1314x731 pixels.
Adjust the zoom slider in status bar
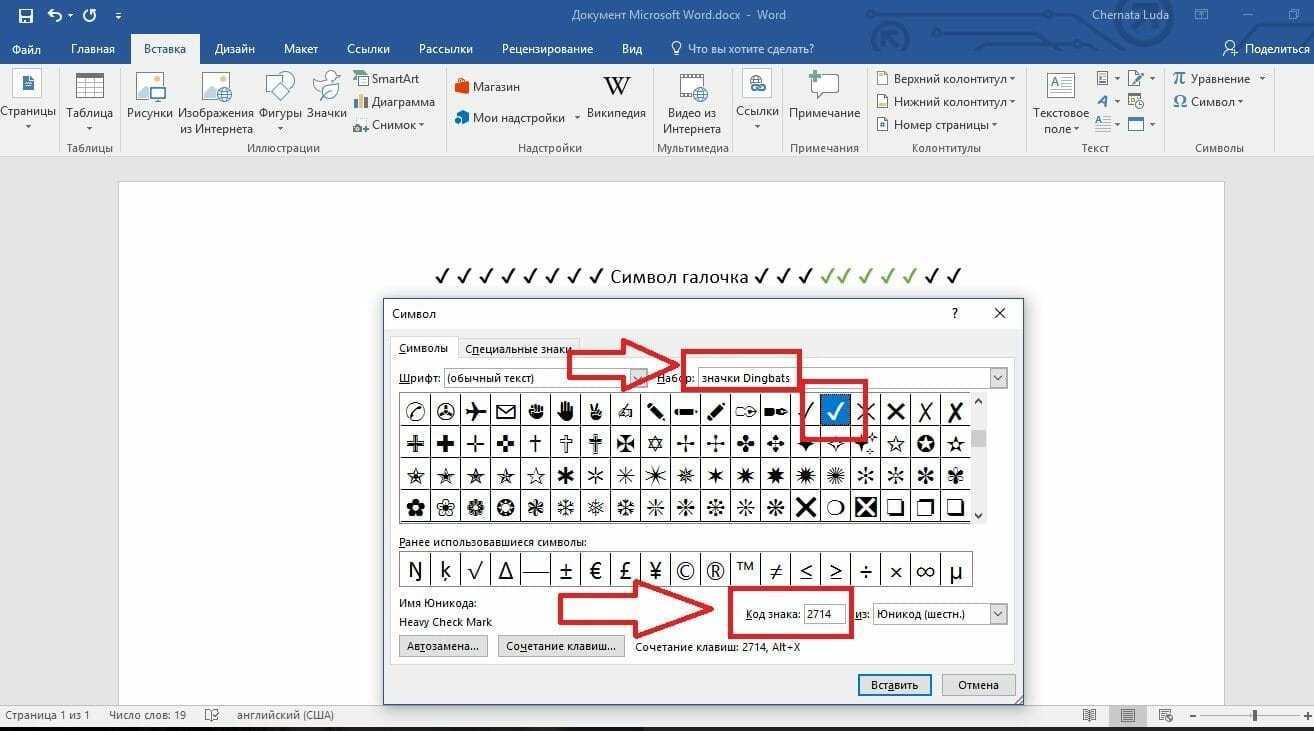tap(1254, 715)
